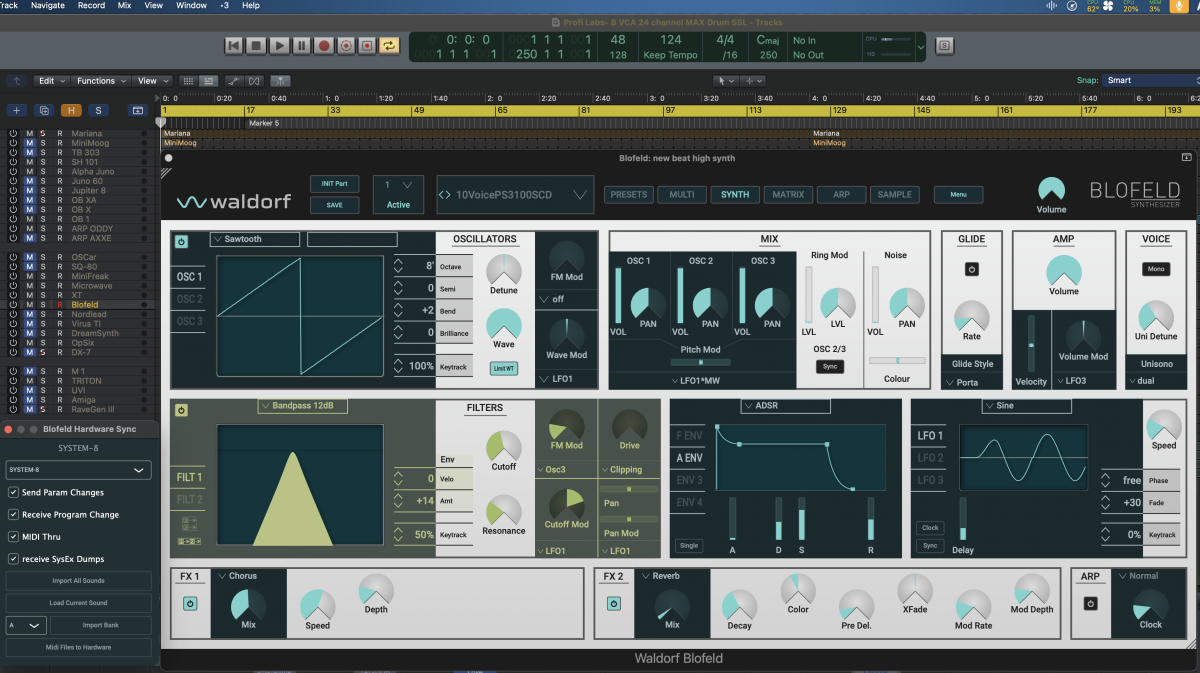Toggle the filter section power icon

pyautogui.click(x=181, y=409)
